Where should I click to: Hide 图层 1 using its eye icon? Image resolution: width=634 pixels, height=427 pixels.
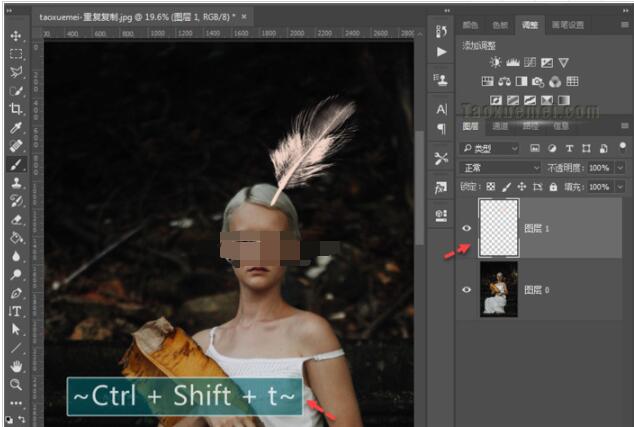pos(466,228)
